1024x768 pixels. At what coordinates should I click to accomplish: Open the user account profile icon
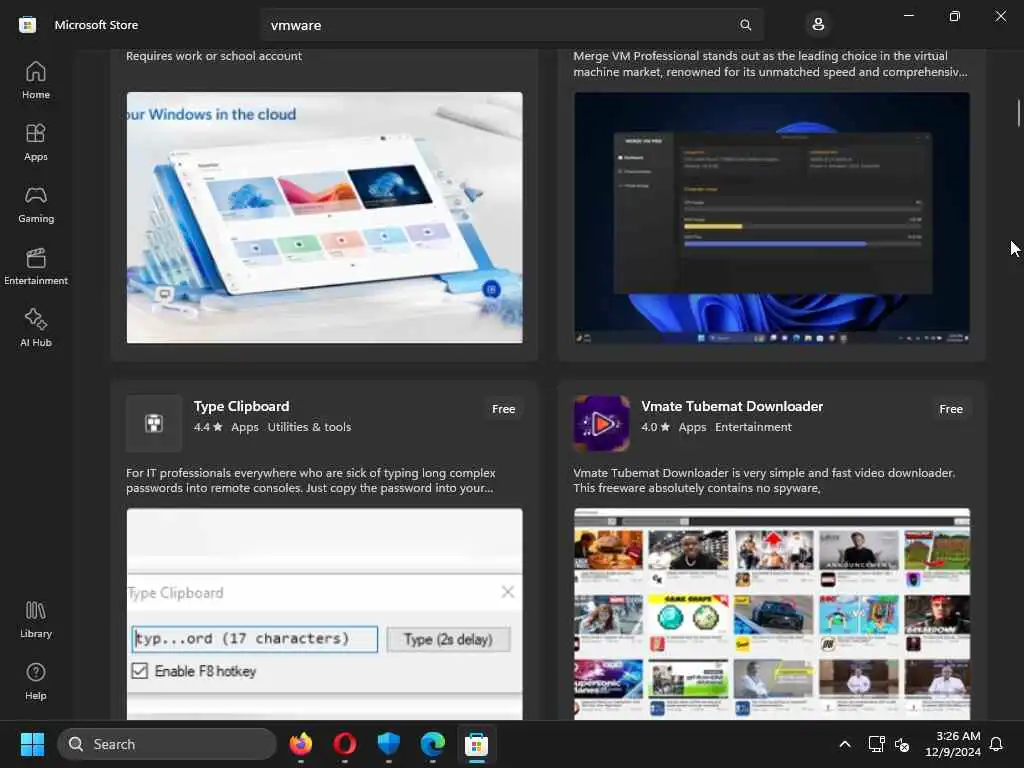(818, 25)
